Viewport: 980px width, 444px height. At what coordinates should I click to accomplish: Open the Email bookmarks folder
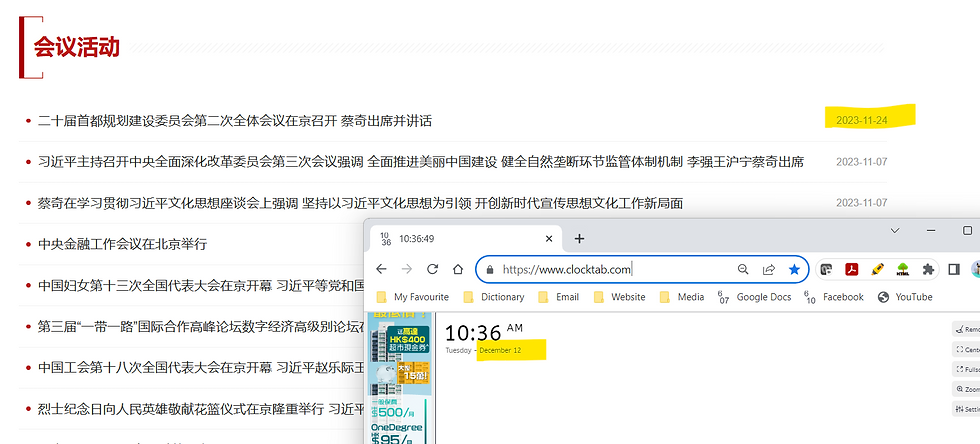click(559, 297)
